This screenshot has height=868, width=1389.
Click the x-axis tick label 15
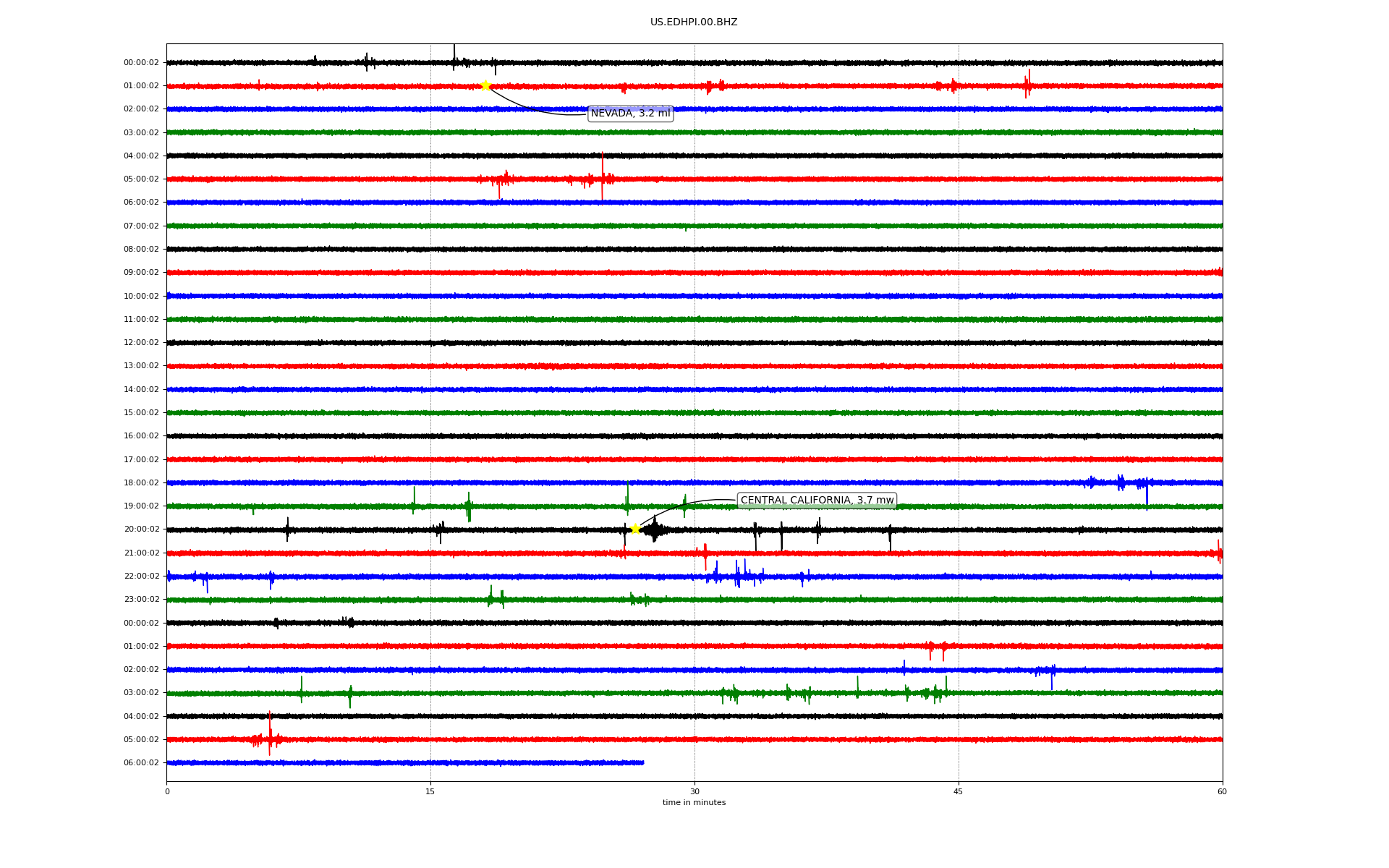430,791
